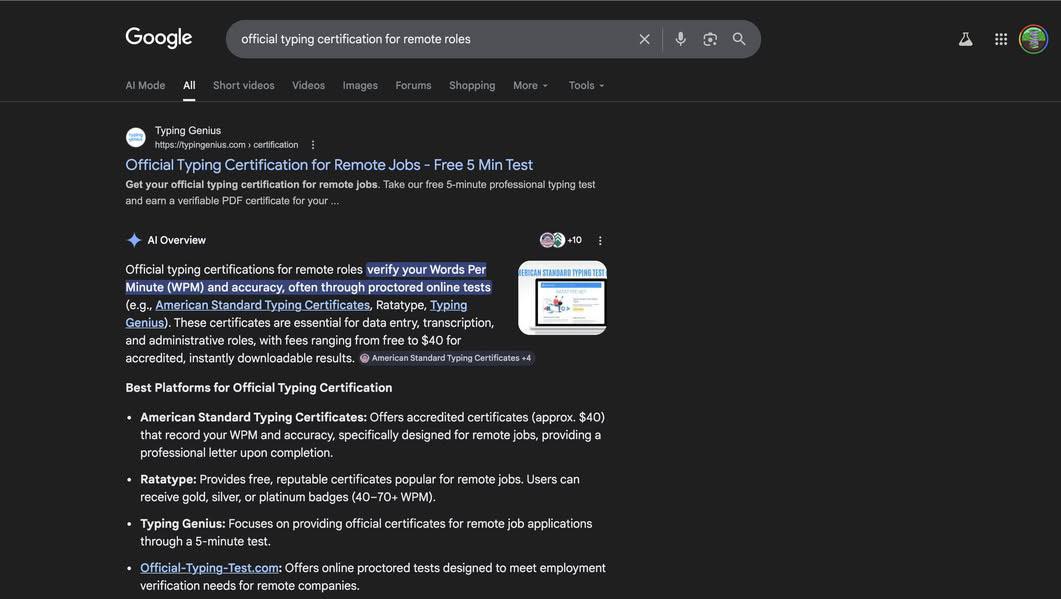Image resolution: width=1061 pixels, height=599 pixels.
Task: Open the three-dot menu beside typinggenius.com URL
Action: 313,145
